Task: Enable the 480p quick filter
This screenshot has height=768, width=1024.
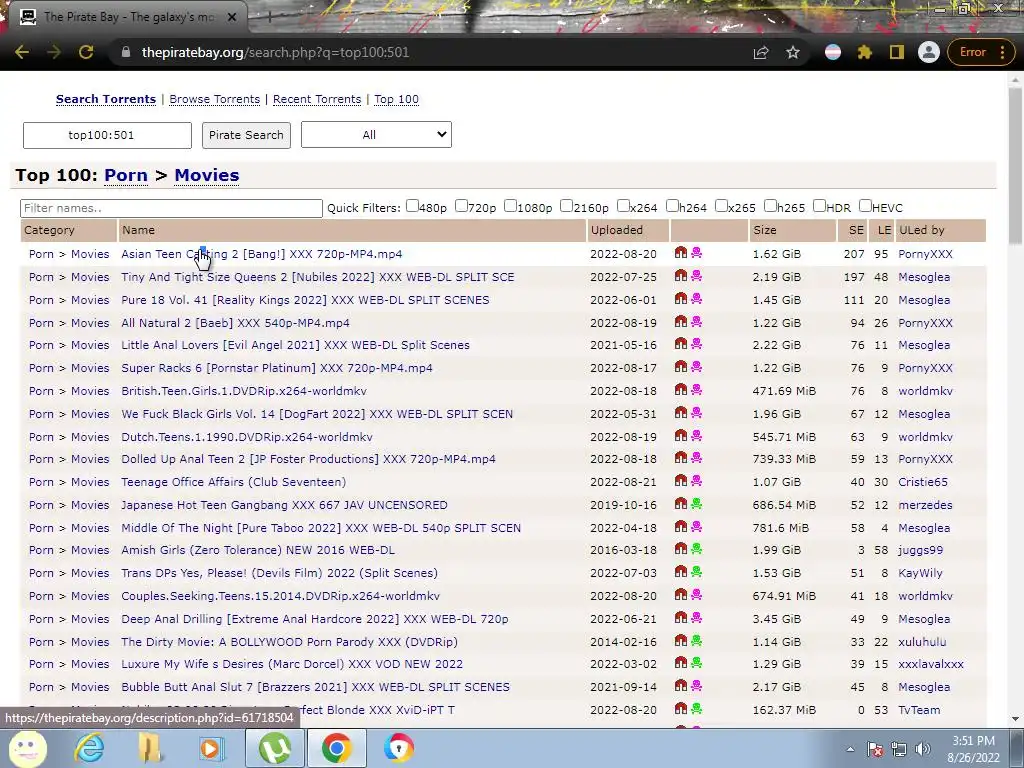Action: click(x=412, y=206)
